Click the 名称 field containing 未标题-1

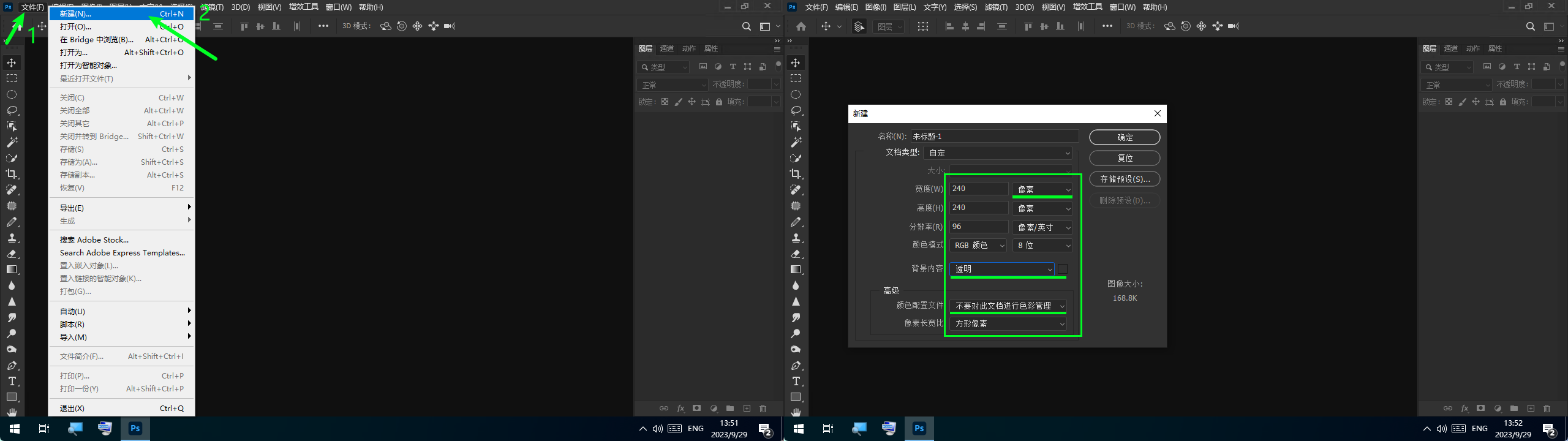(994, 136)
